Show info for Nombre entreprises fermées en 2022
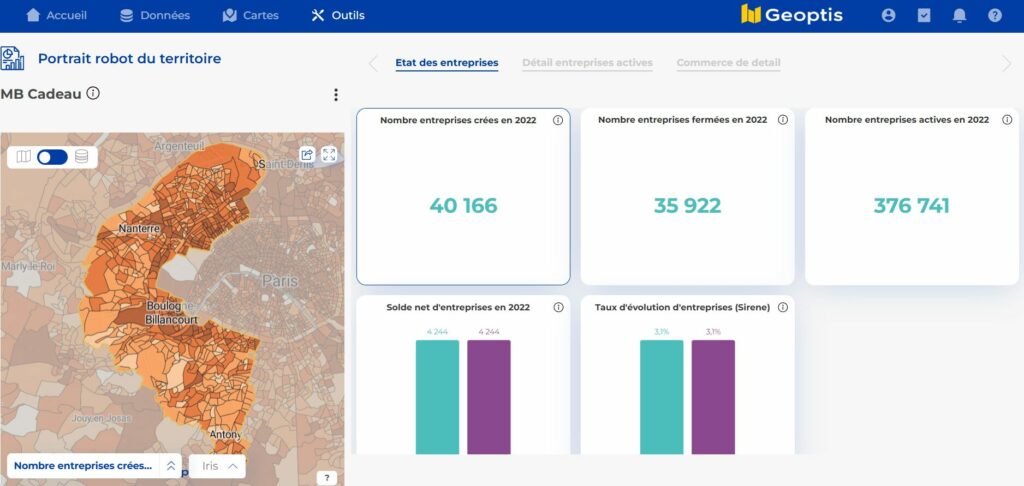The image size is (1024, 486). tap(782, 120)
